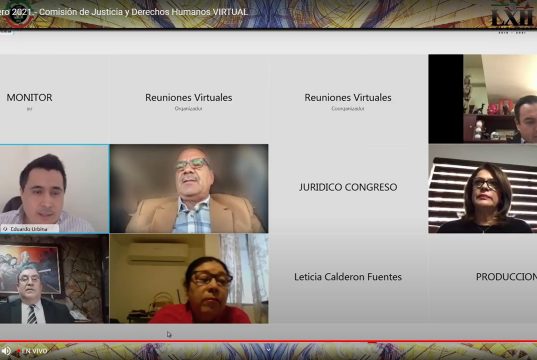Click the Reuniones Virtuales Organizador tile
This screenshot has width=537, height=360.
tap(189, 99)
